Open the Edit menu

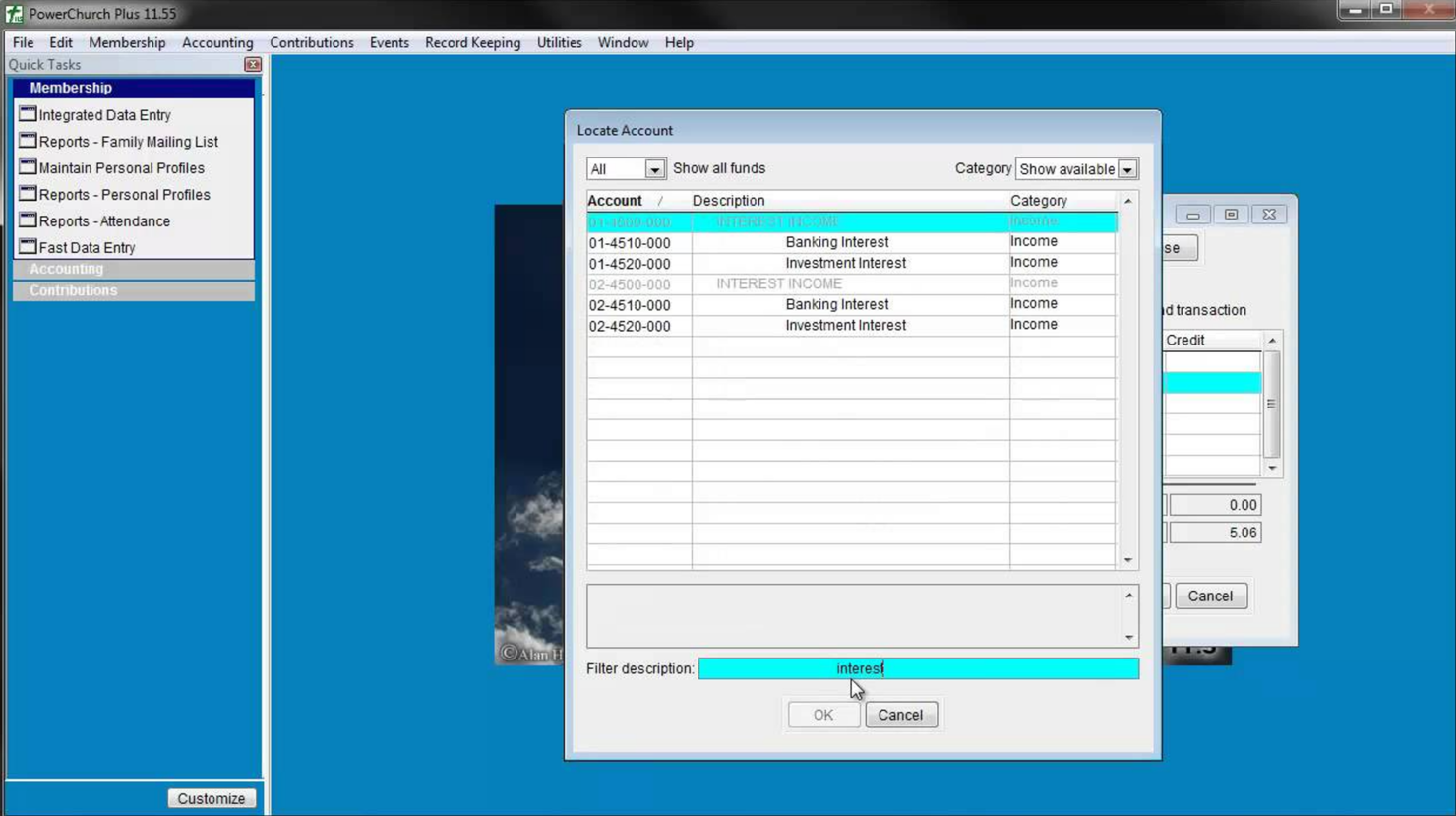(61, 42)
